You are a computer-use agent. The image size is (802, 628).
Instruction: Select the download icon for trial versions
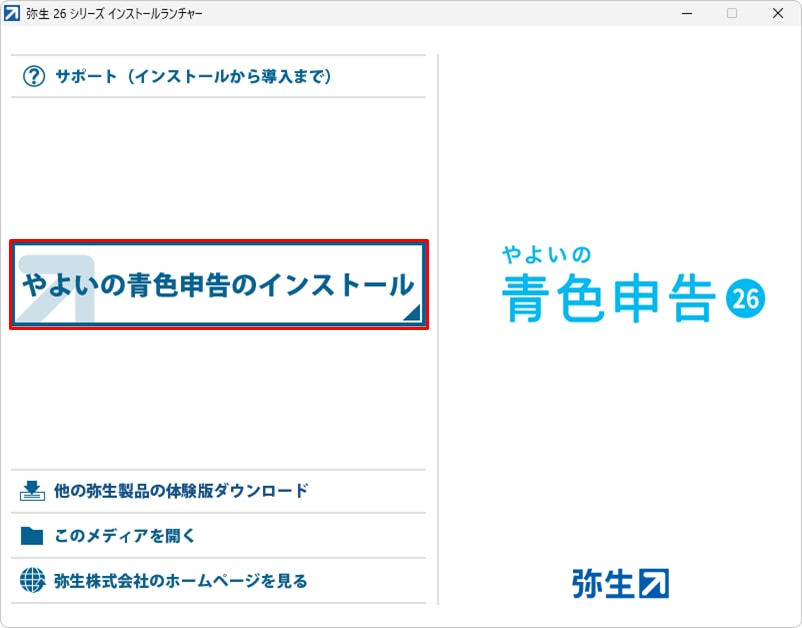click(33, 490)
